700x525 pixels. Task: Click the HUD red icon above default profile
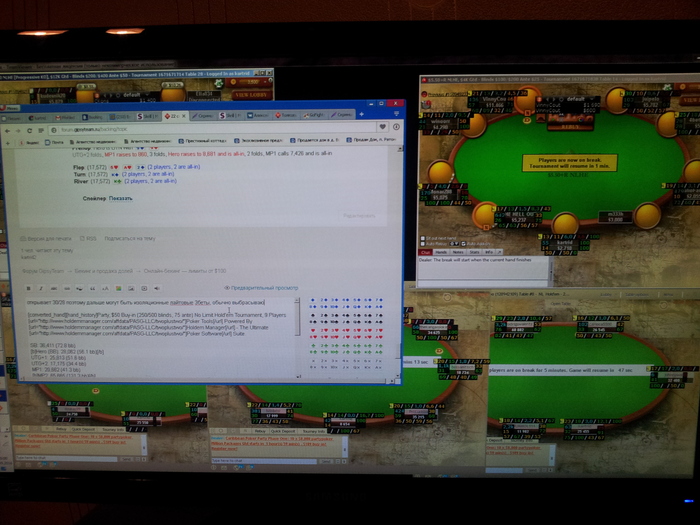tap(539, 99)
